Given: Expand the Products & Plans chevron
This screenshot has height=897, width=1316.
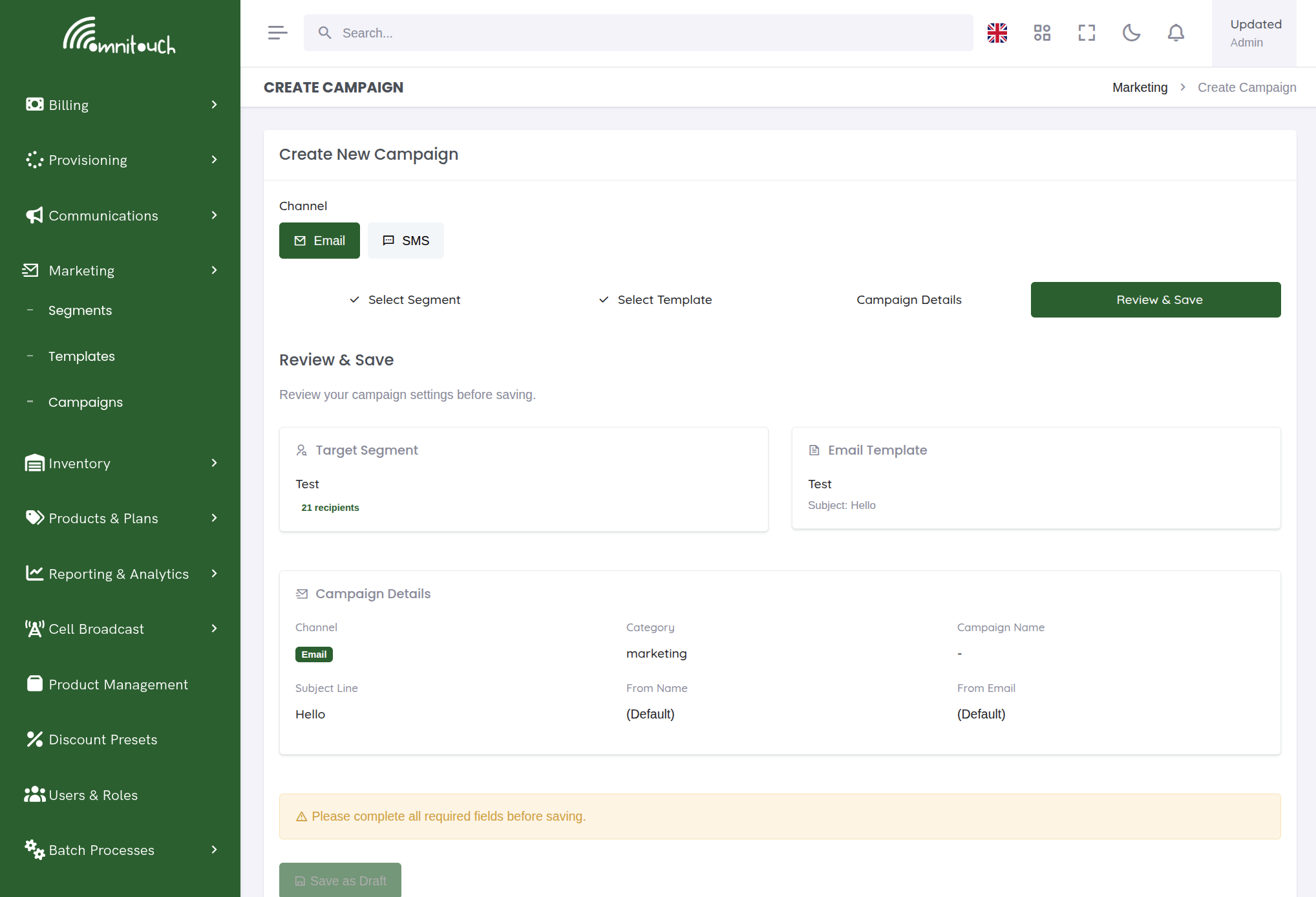Looking at the screenshot, I should (214, 517).
